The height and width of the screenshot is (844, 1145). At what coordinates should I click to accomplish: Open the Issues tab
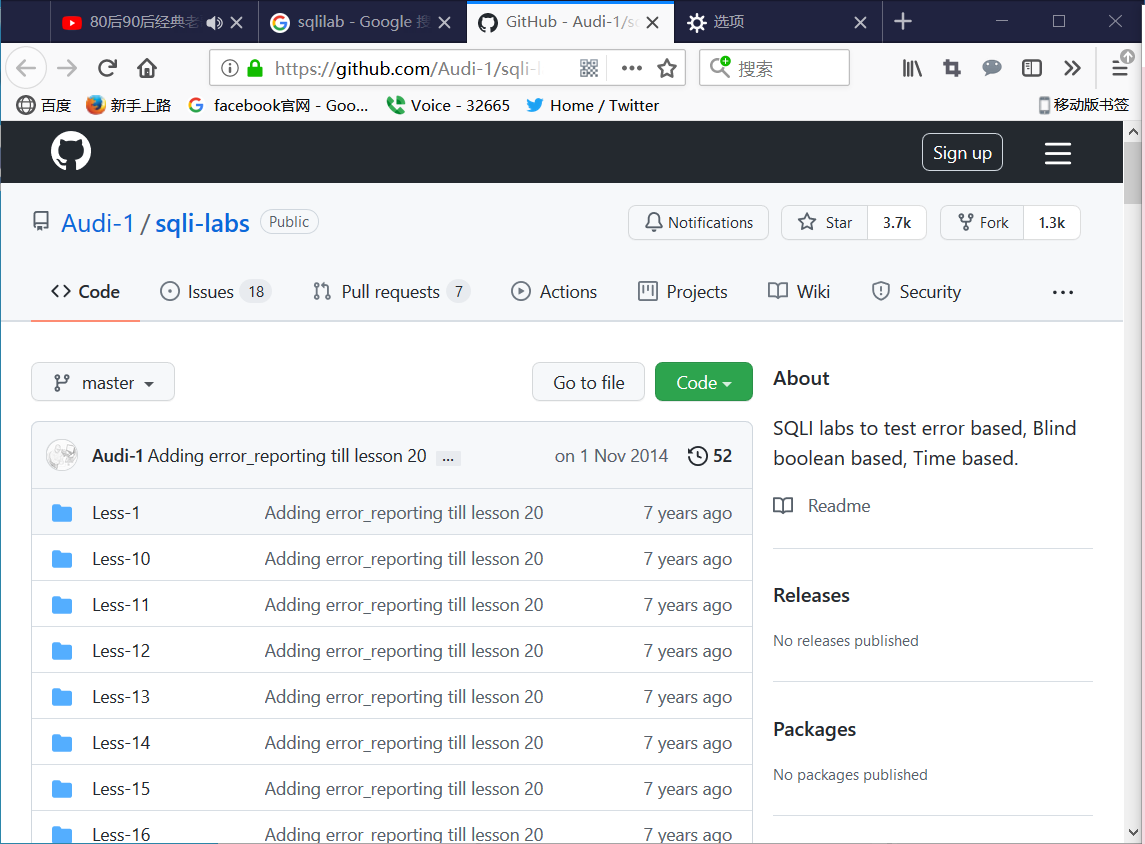[215, 292]
